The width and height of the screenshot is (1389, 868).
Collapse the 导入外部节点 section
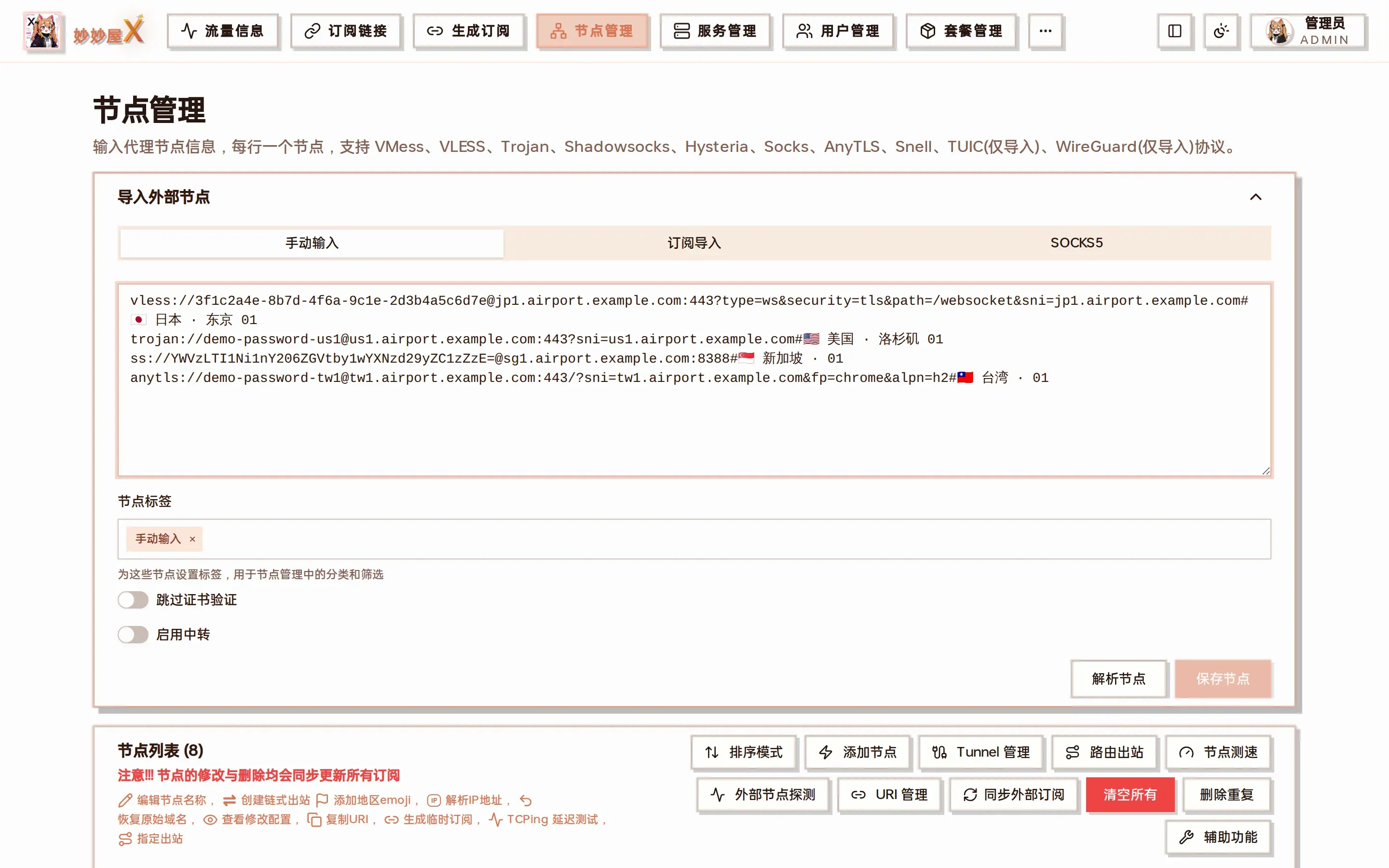point(1255,197)
